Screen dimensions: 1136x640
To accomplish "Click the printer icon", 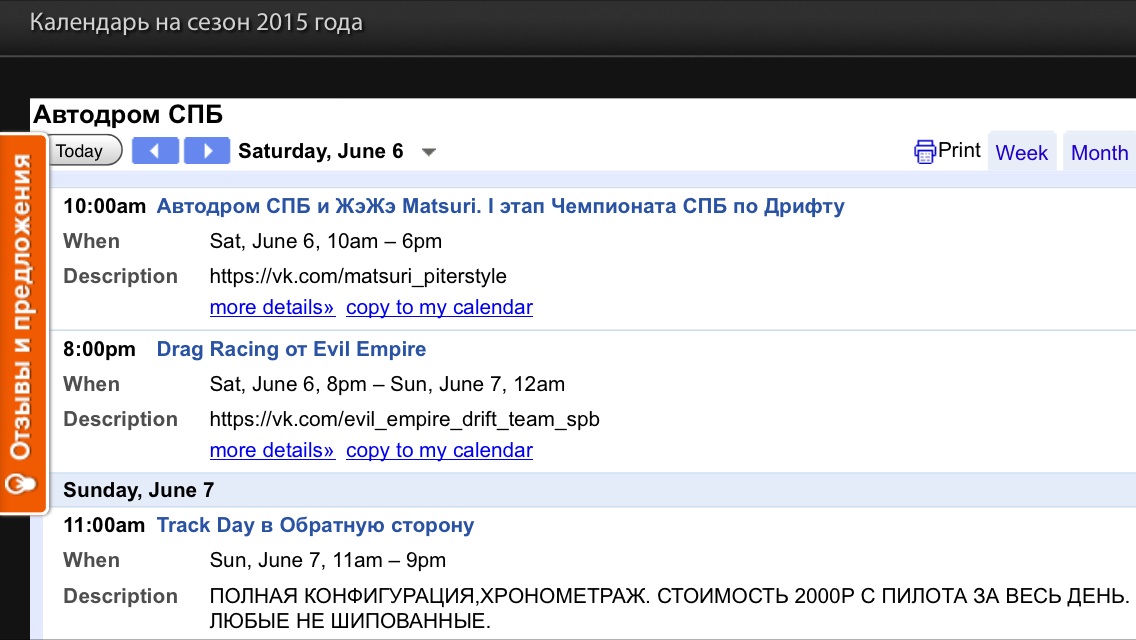I will [925, 152].
